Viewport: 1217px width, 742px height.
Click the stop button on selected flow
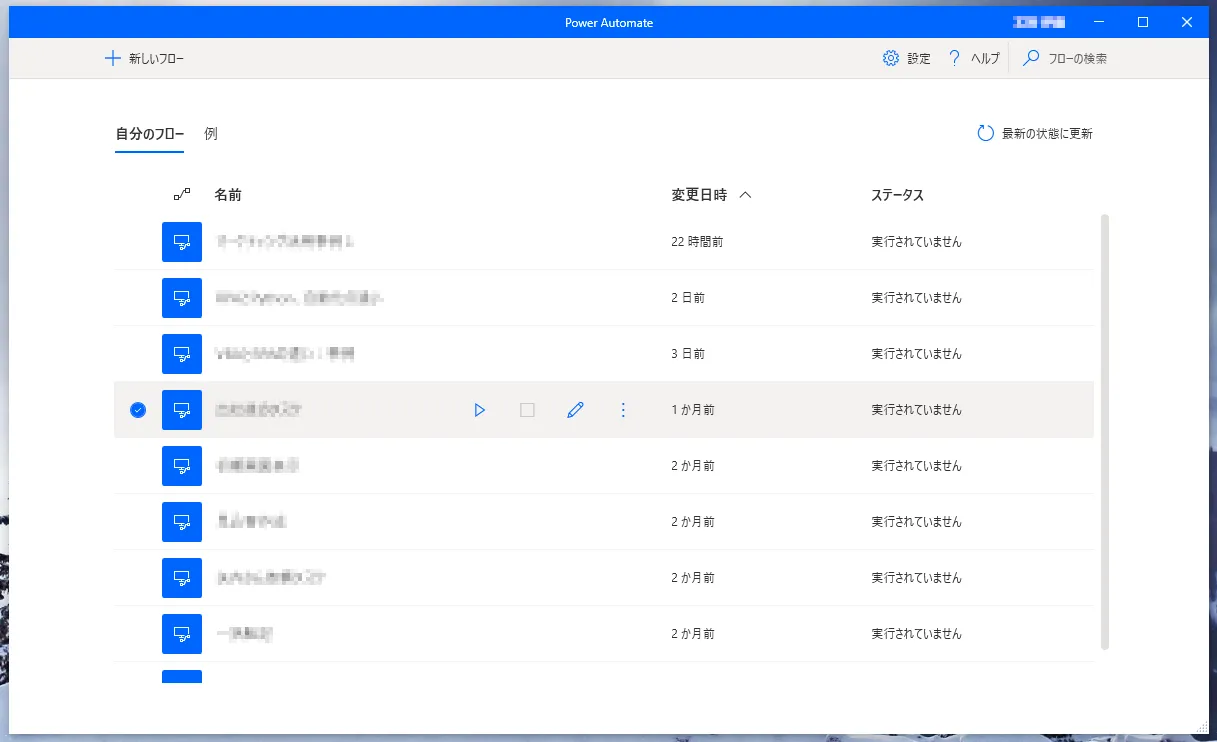tap(527, 410)
